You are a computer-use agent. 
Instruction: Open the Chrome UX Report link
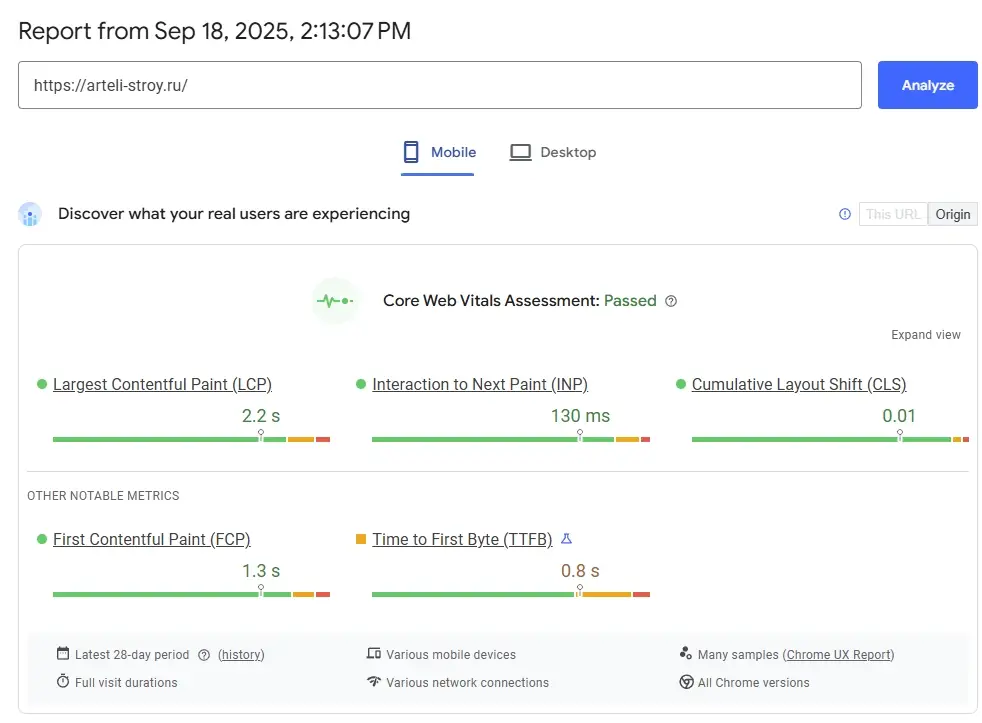pos(838,654)
